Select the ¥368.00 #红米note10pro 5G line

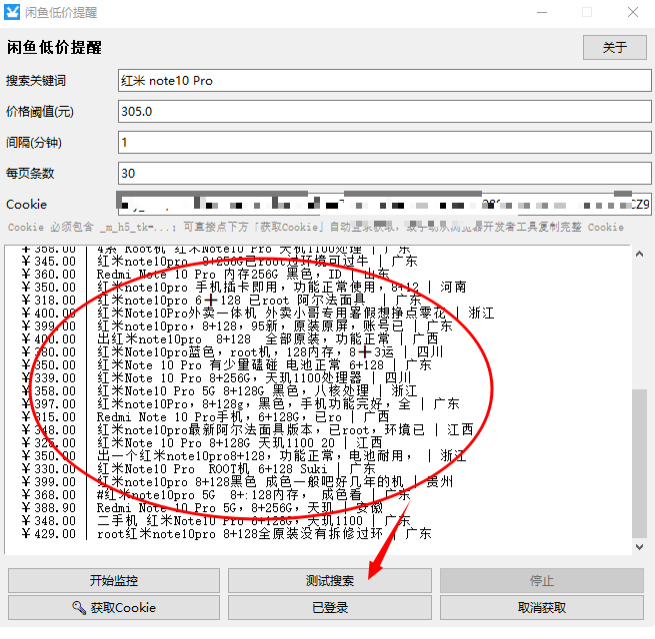coord(216,495)
